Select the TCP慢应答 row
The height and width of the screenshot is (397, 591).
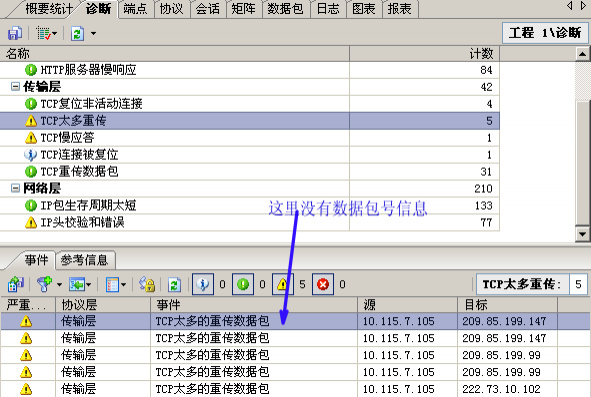tap(250, 138)
